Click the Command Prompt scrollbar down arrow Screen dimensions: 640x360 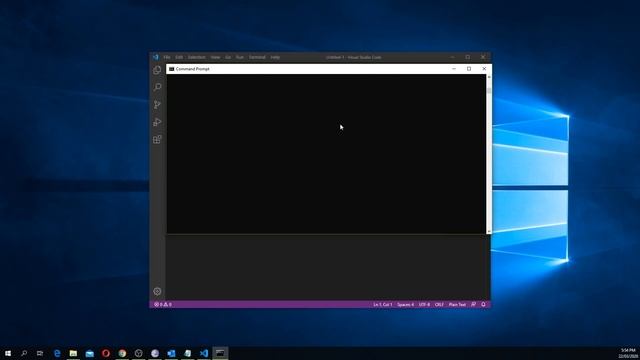[489, 231]
